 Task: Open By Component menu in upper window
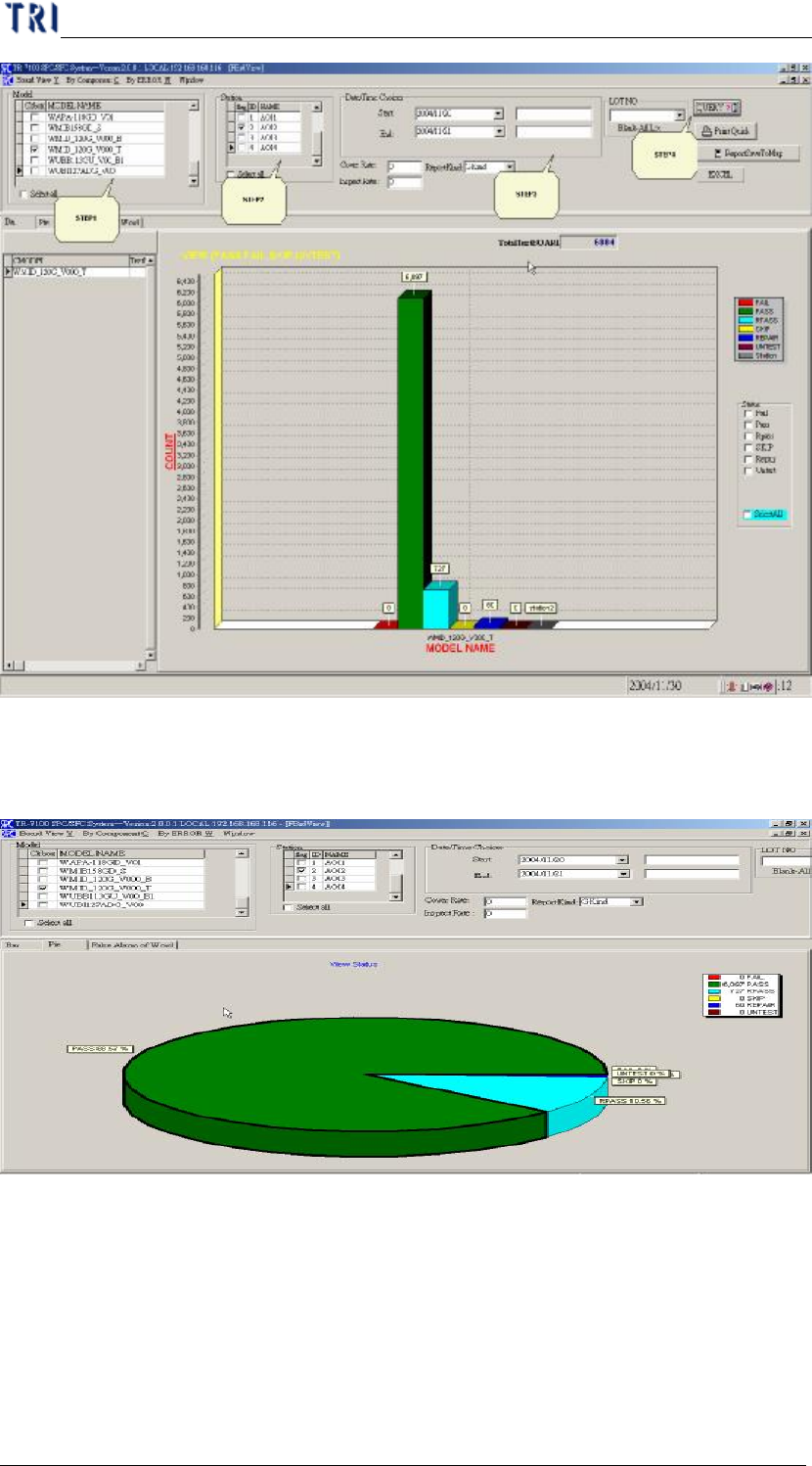click(92, 79)
